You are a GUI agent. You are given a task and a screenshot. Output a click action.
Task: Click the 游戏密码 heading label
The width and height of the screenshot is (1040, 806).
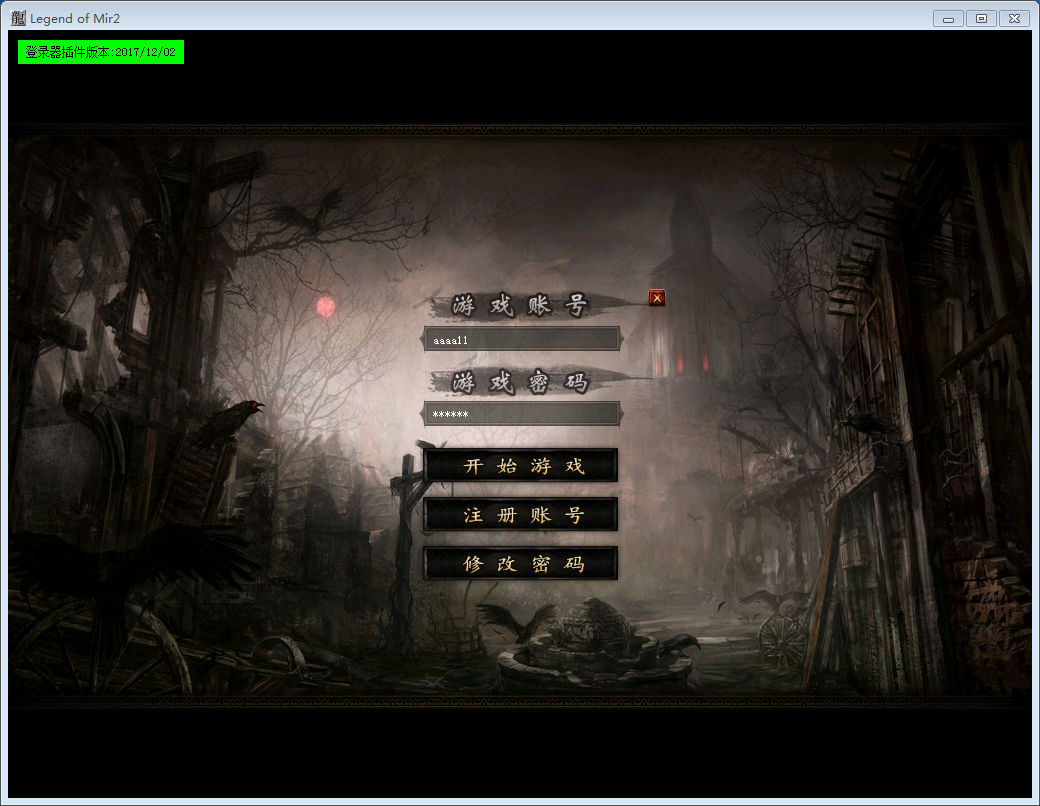(x=520, y=382)
